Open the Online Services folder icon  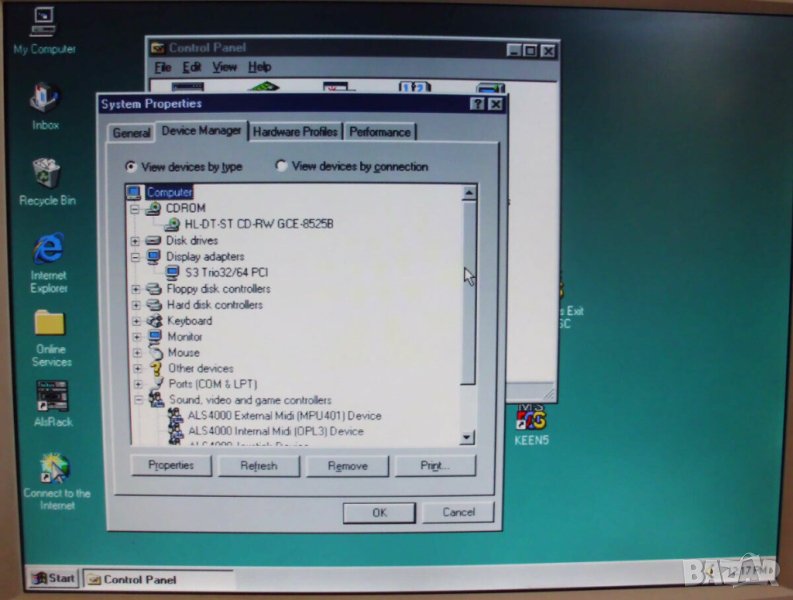(50, 324)
